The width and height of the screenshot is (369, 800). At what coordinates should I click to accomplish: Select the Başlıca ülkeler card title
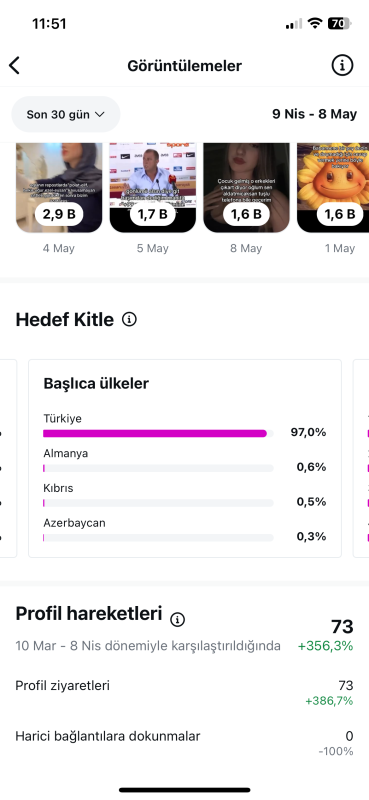click(96, 384)
